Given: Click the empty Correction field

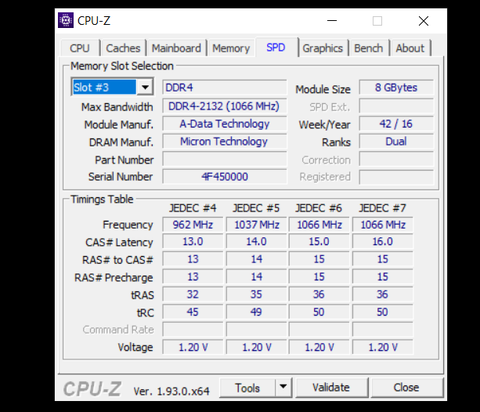Looking at the screenshot, I should click(396, 159).
